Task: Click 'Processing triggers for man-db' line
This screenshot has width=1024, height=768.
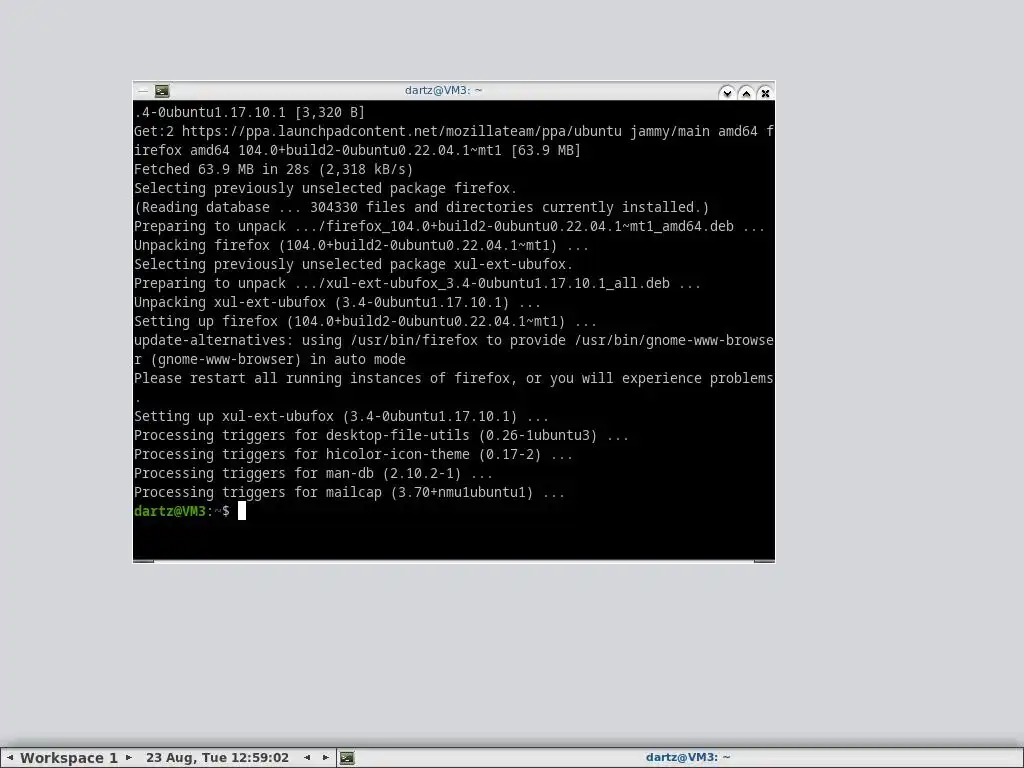Action: (313, 473)
